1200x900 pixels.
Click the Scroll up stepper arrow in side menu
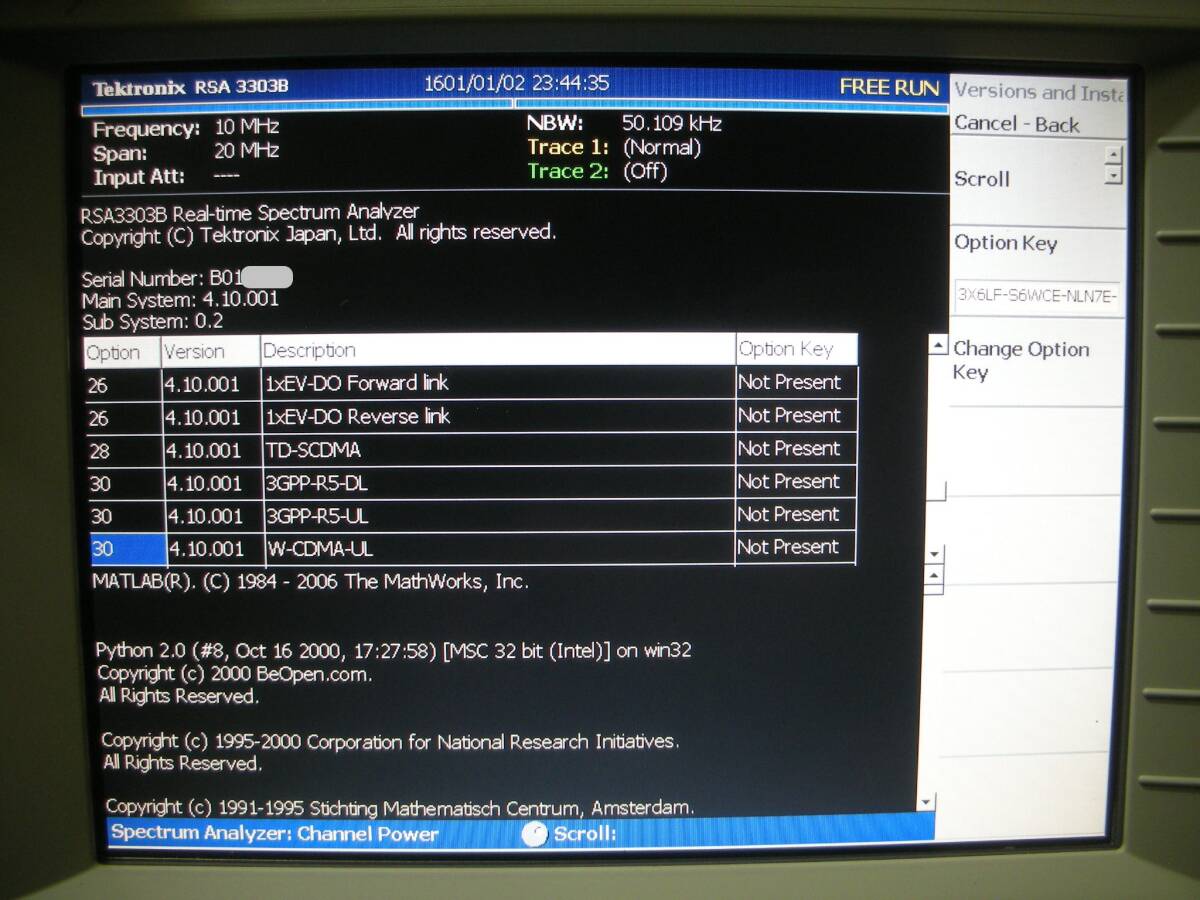coord(1113,155)
